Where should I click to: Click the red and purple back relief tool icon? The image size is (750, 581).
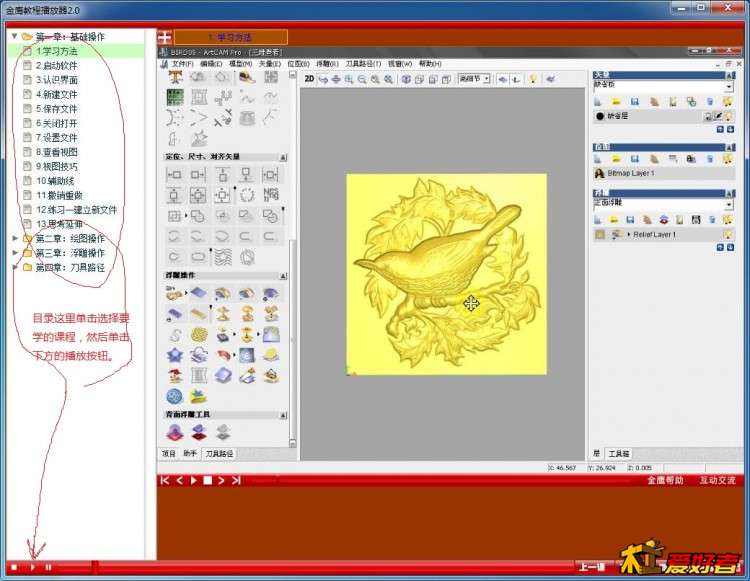tap(199, 432)
